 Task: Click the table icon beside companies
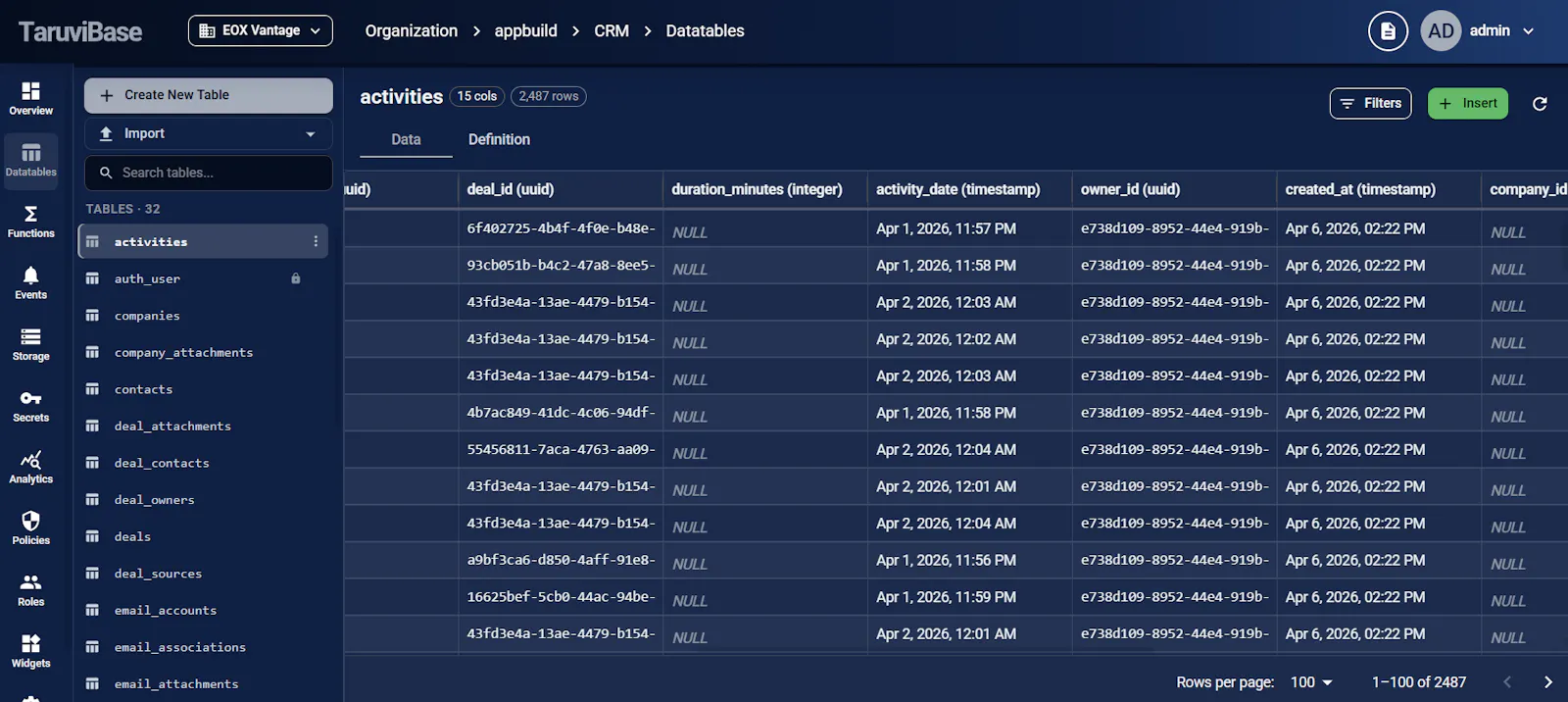tap(92, 316)
